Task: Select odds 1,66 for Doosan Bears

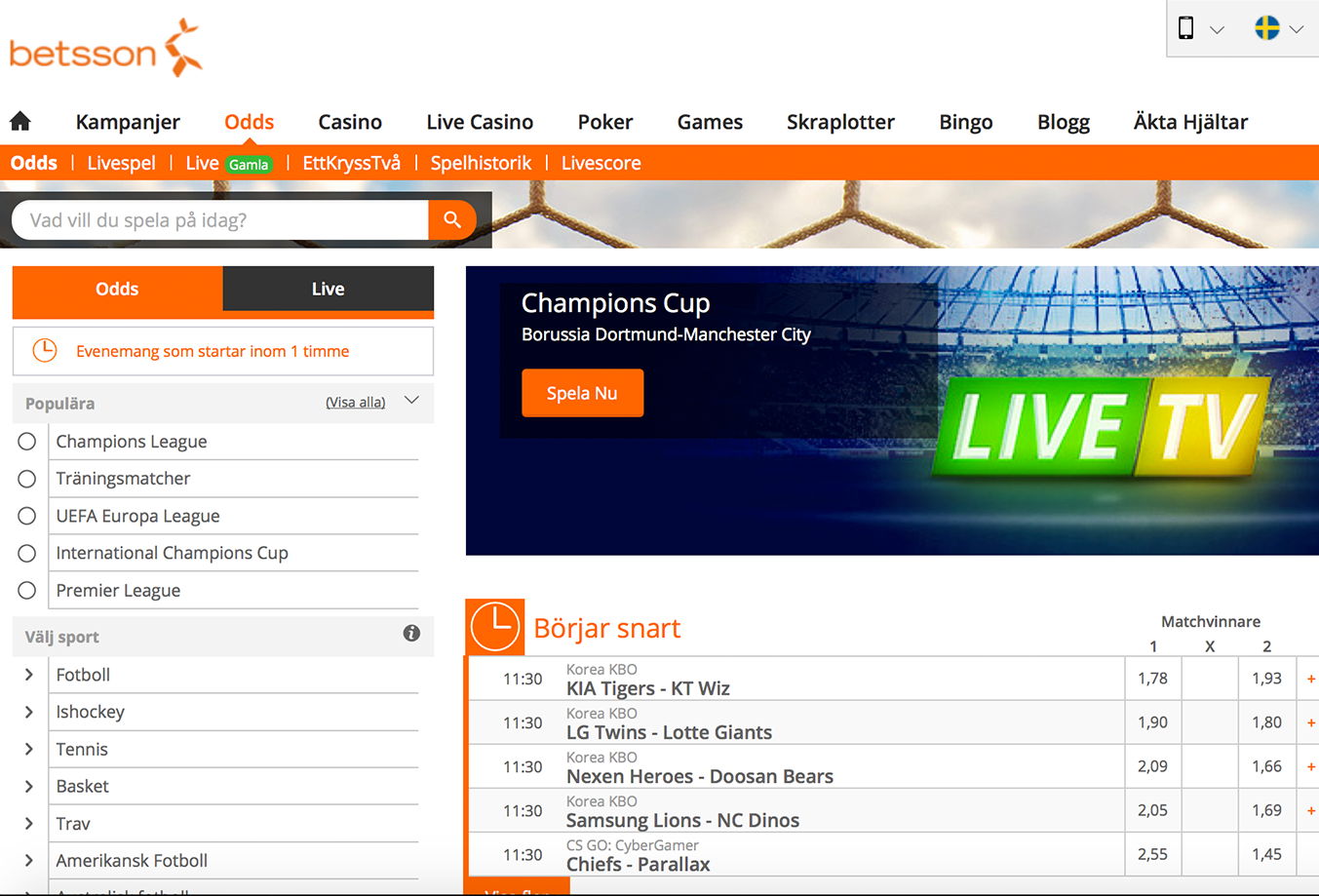Action: click(1266, 766)
